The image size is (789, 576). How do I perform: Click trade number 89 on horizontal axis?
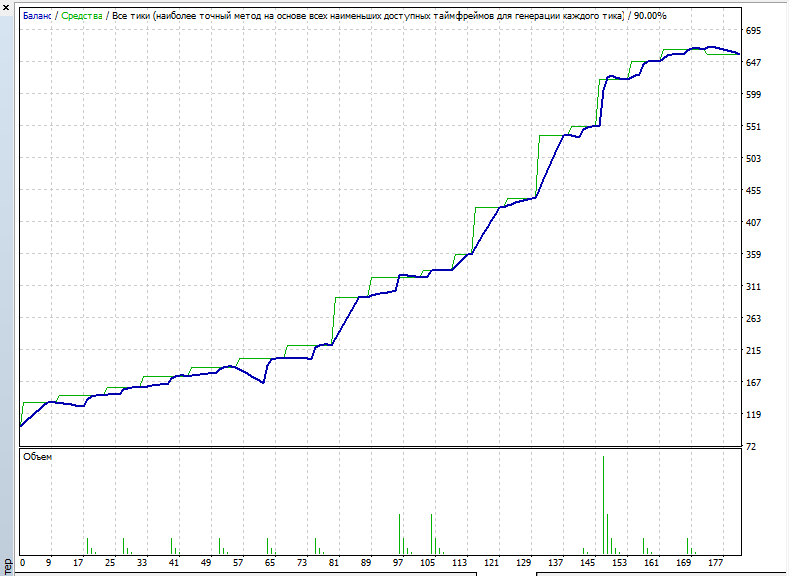(366, 563)
